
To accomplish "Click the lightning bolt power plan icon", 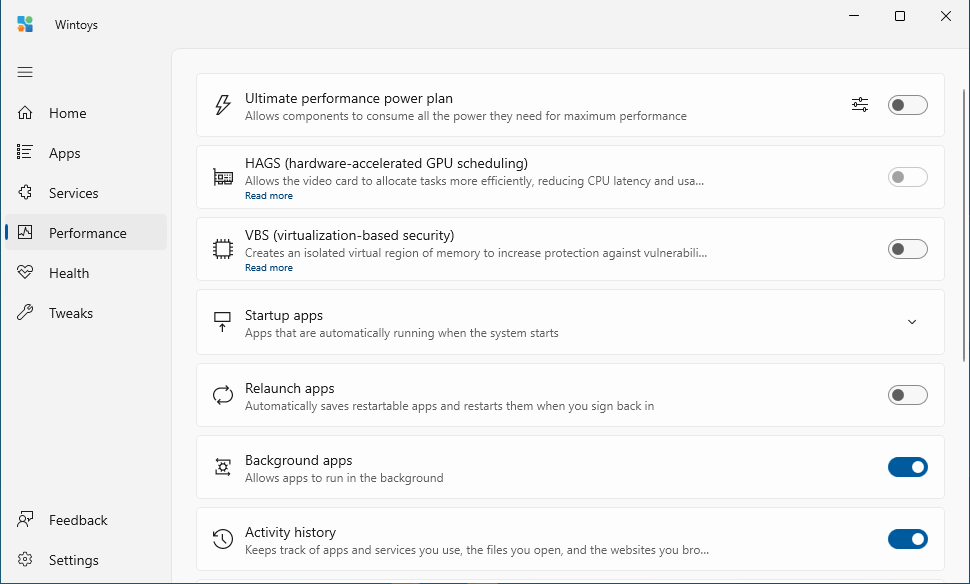I will 223,105.
